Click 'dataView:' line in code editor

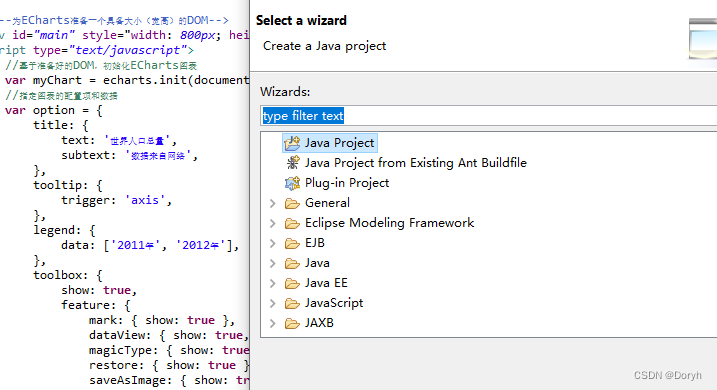point(169,335)
